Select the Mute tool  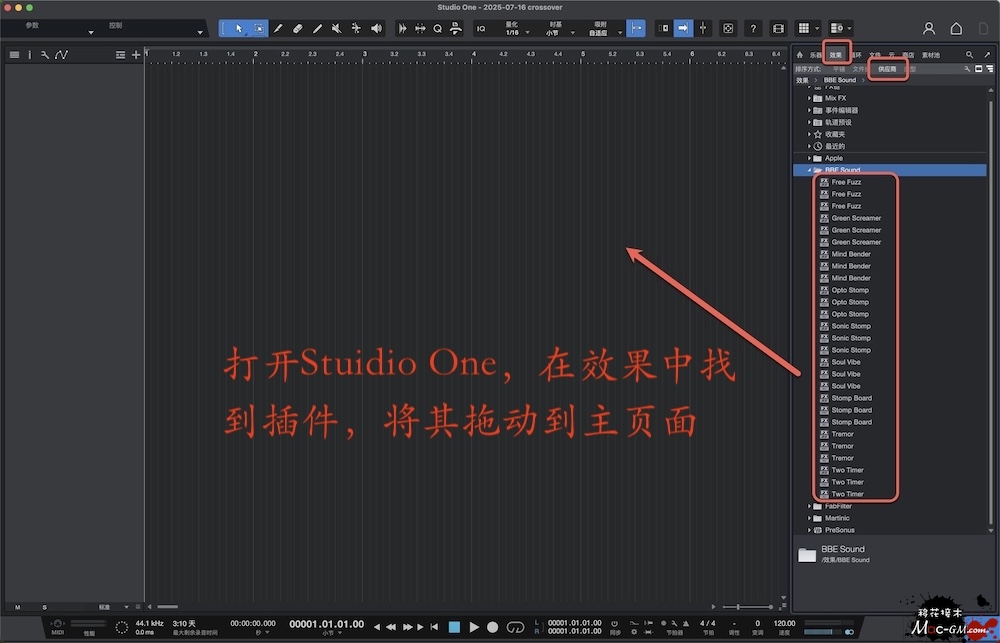click(336, 28)
